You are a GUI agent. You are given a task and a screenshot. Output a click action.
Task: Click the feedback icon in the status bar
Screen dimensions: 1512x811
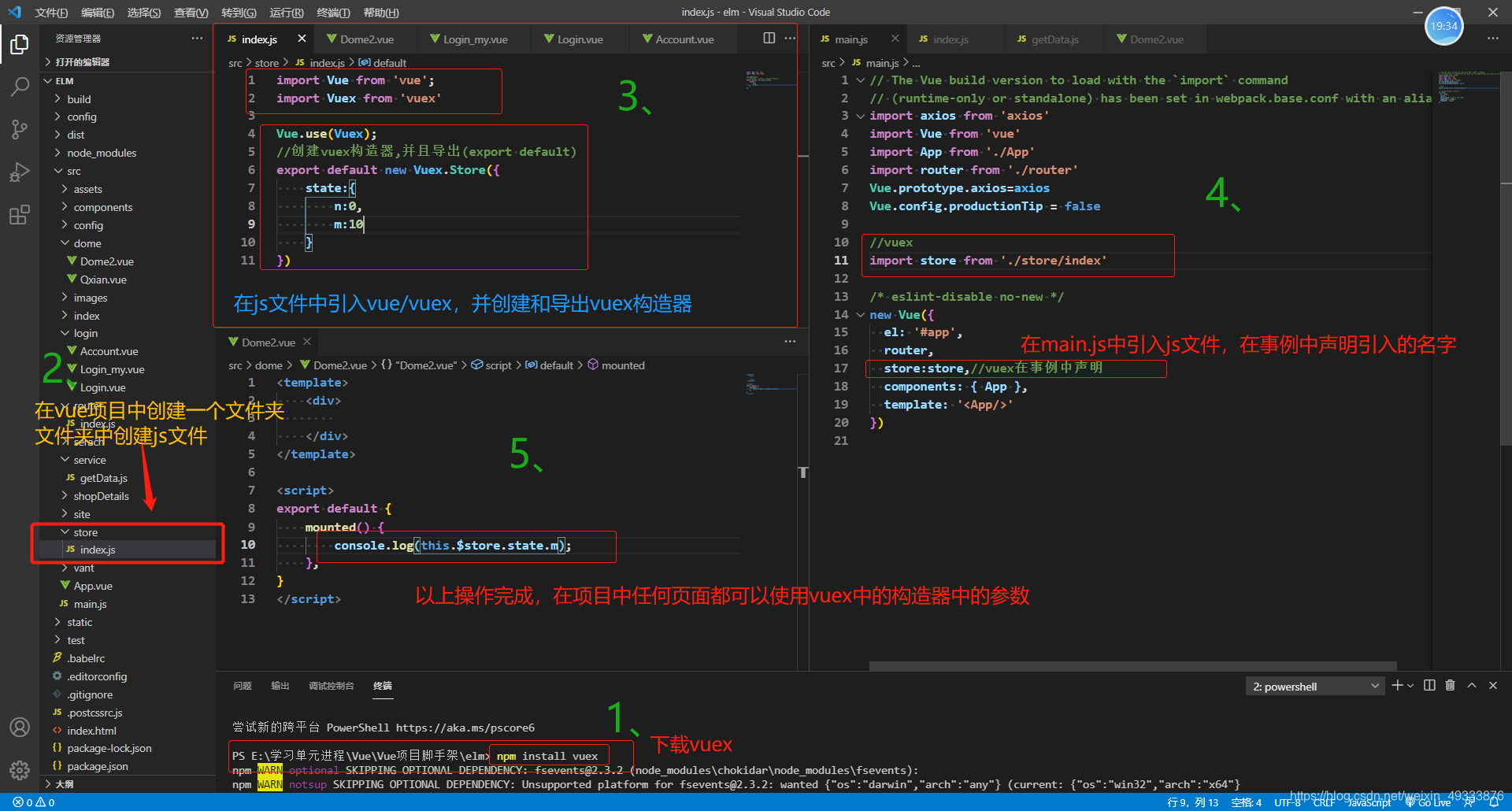(1469, 802)
